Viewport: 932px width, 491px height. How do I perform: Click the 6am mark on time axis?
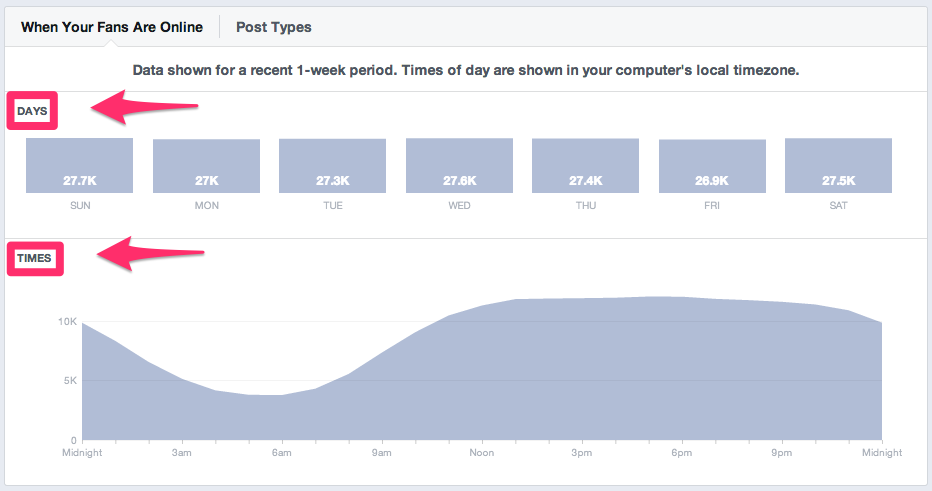281,453
